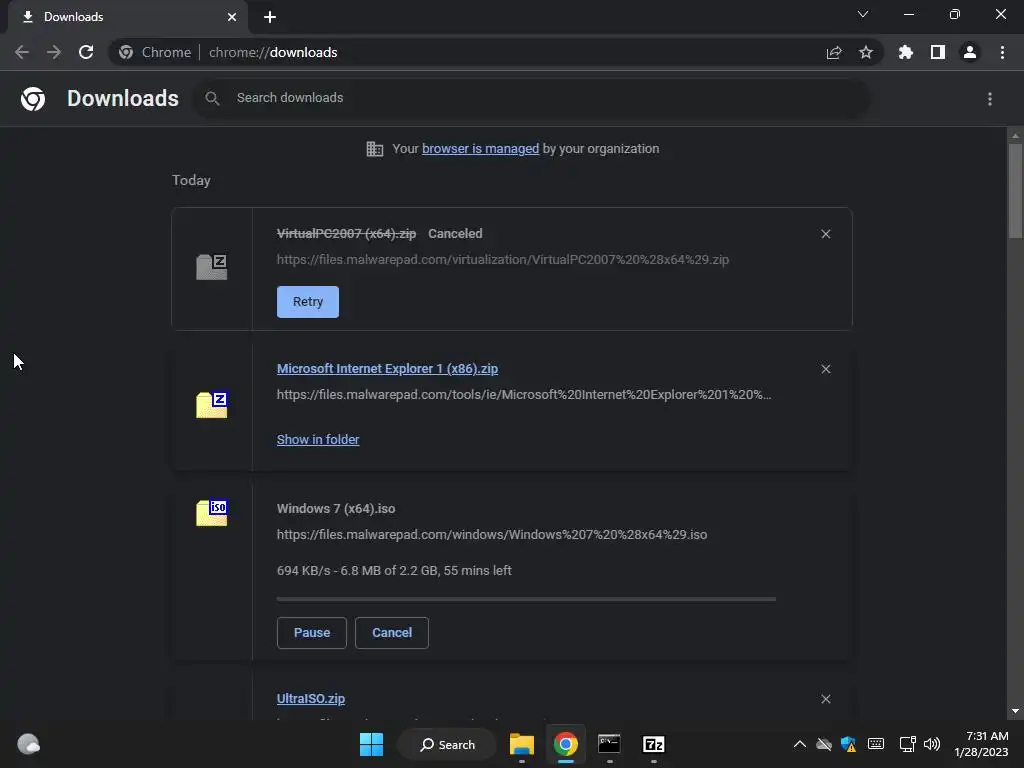Click the Windows 7 iso file icon

[212, 513]
